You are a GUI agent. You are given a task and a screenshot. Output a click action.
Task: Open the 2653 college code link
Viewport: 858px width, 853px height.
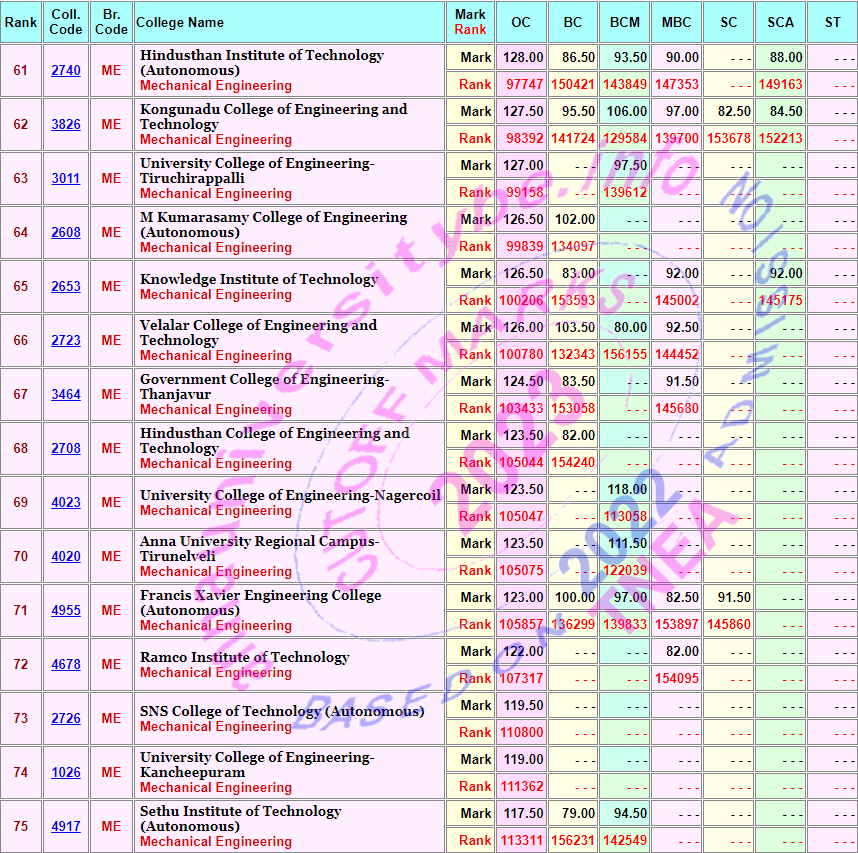[66, 287]
